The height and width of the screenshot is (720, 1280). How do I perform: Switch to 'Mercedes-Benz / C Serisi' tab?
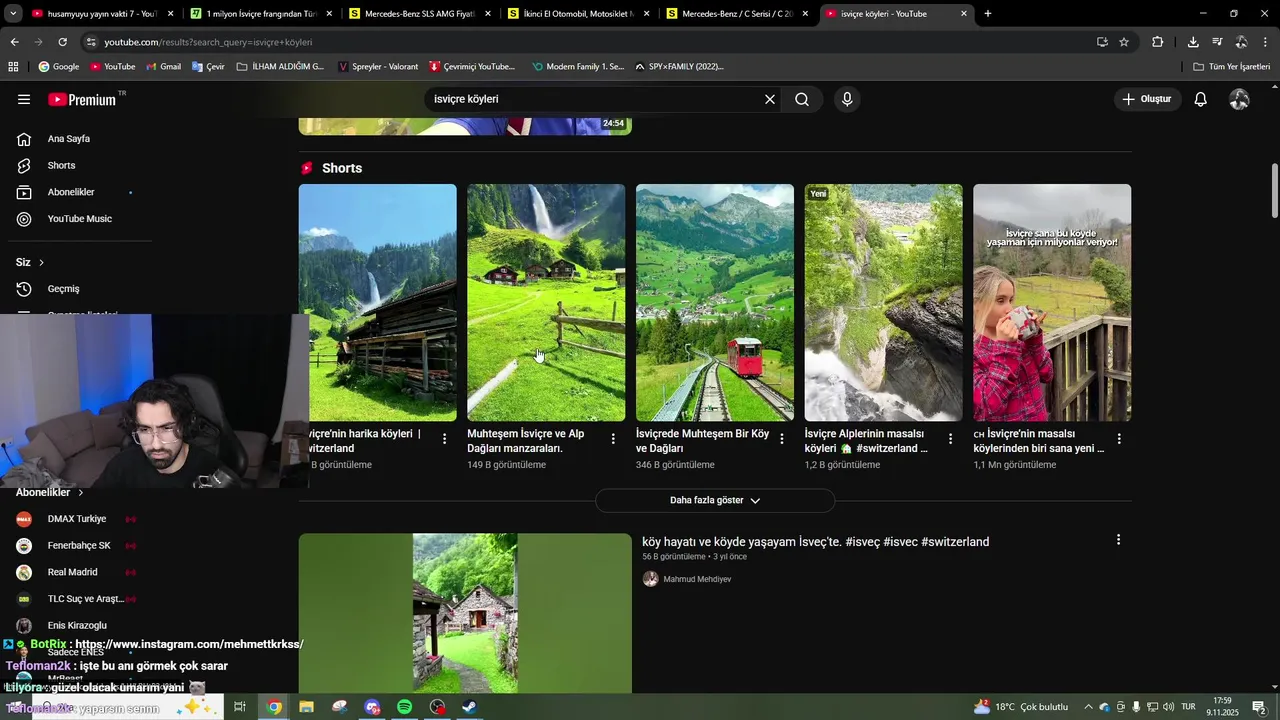(x=737, y=14)
